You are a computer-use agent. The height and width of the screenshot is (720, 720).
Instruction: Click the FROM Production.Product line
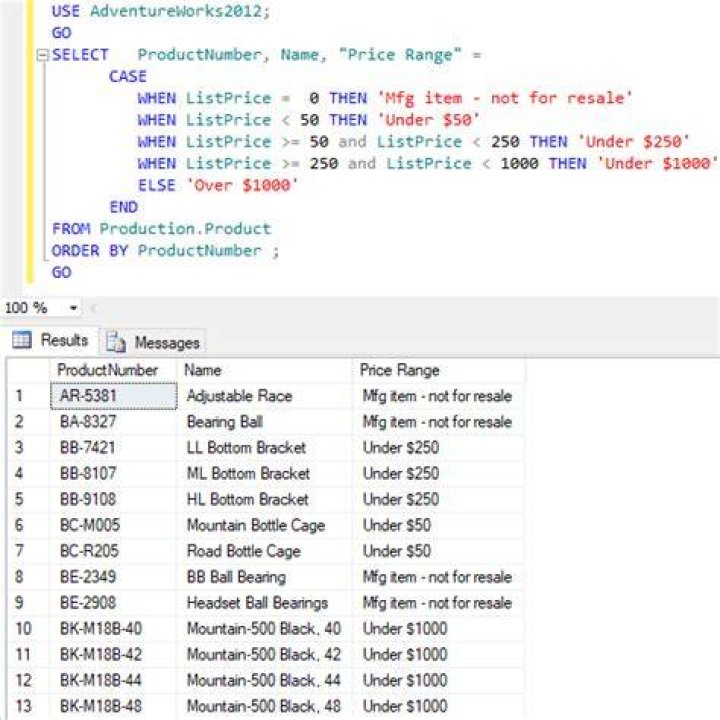pos(162,229)
